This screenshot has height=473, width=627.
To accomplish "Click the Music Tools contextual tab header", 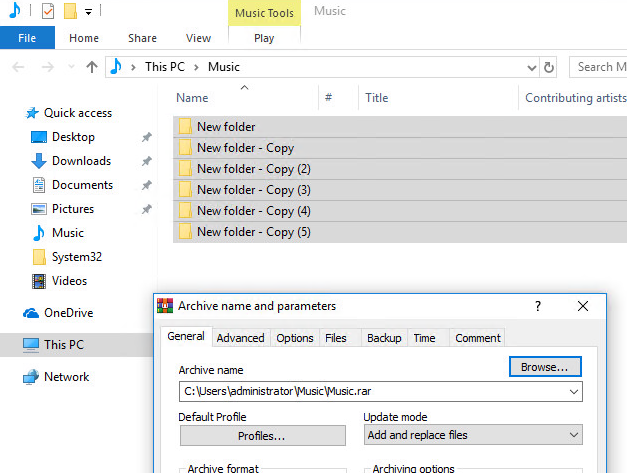I will click(x=264, y=13).
